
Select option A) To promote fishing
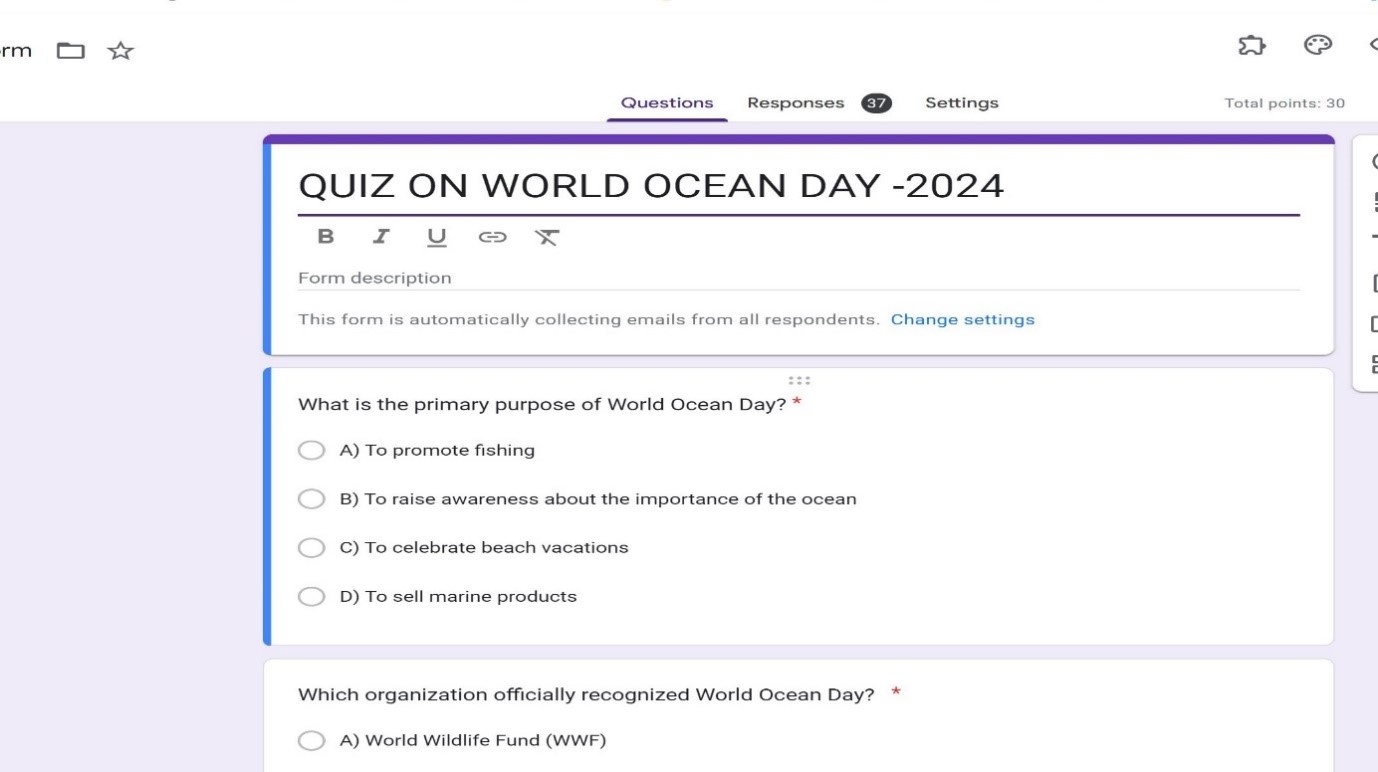pos(311,450)
